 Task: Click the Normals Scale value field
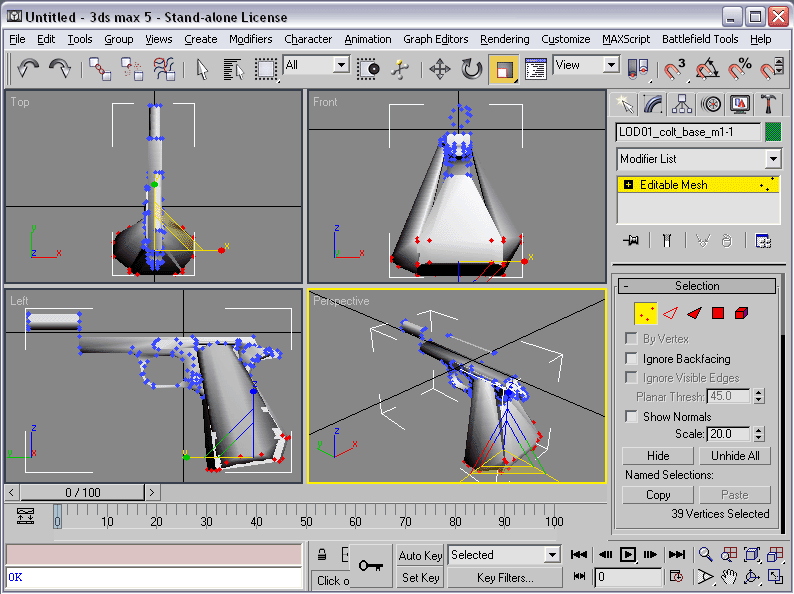tap(728, 434)
